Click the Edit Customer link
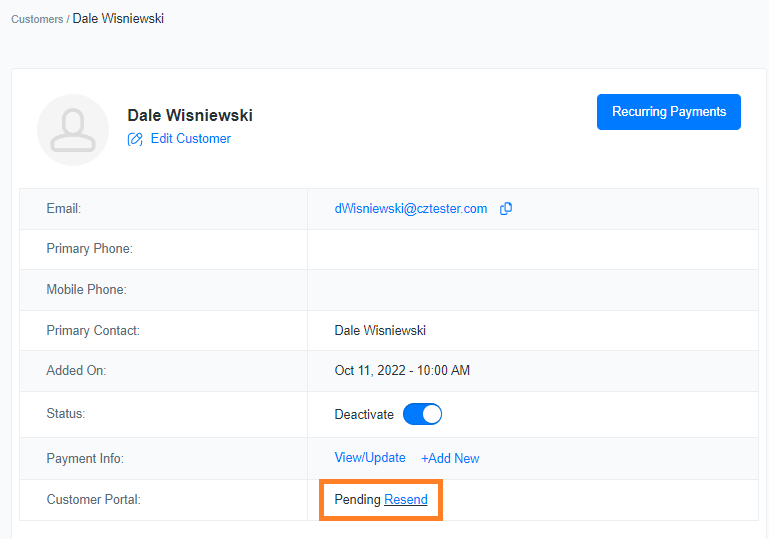Image resolution: width=769 pixels, height=539 pixels. 190,139
